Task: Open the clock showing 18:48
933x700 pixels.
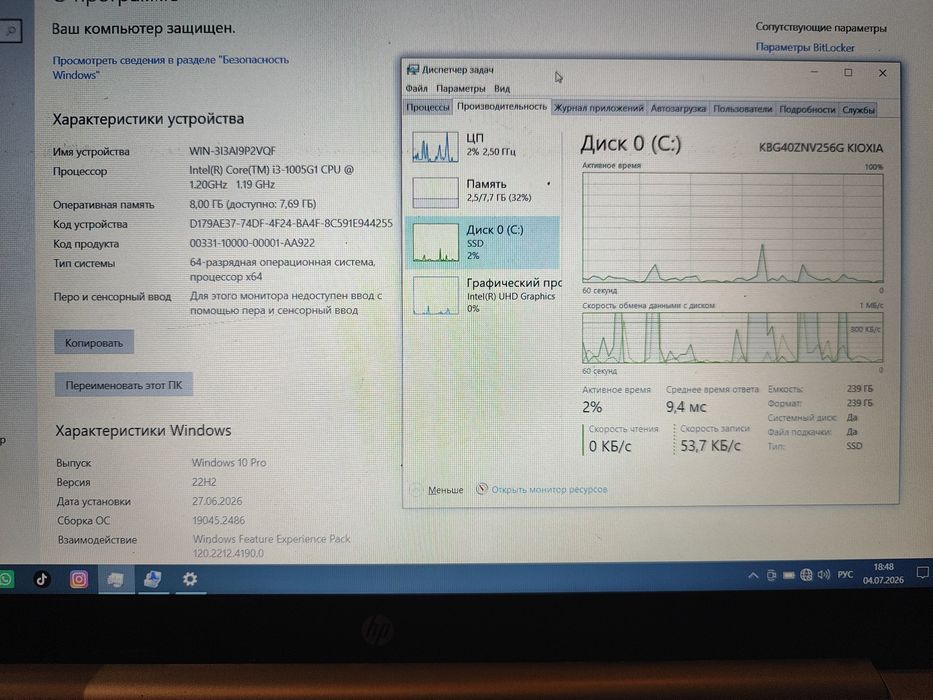Action: (883, 573)
